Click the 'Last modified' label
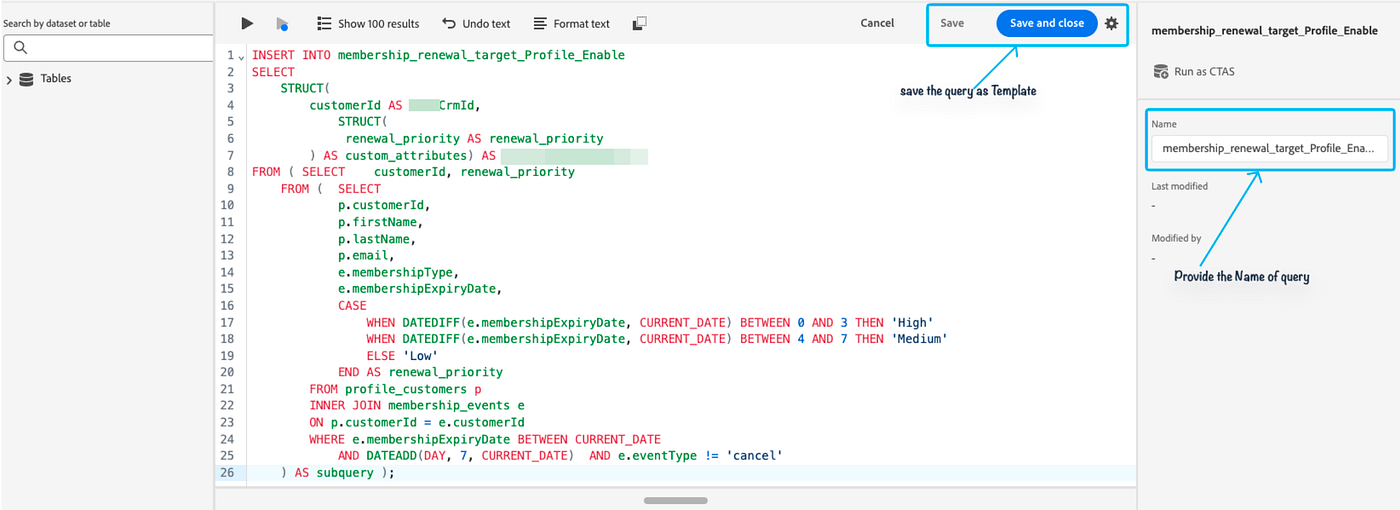This screenshot has width=1400, height=510. tap(1179, 186)
